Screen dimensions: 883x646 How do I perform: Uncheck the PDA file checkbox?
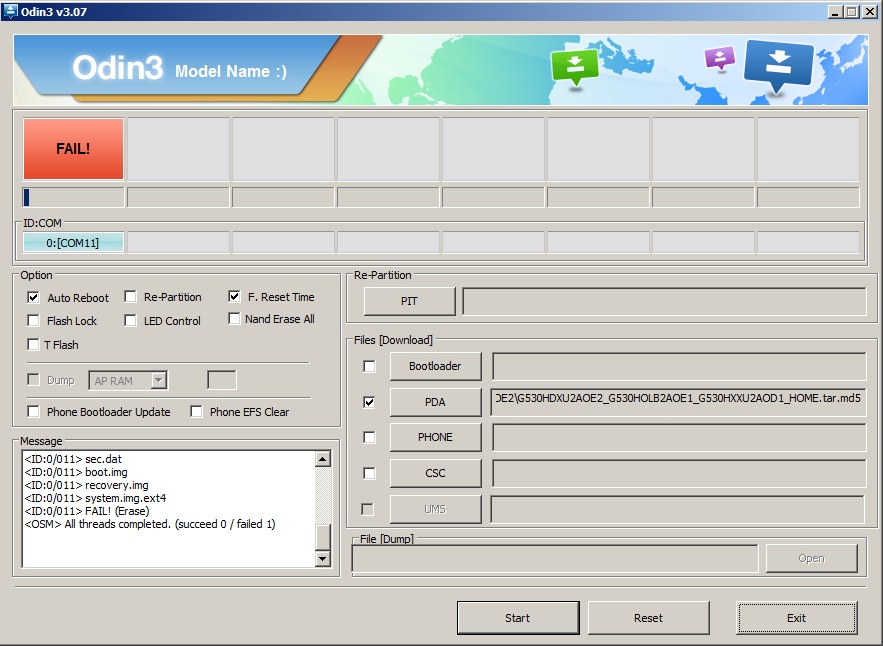[x=369, y=402]
